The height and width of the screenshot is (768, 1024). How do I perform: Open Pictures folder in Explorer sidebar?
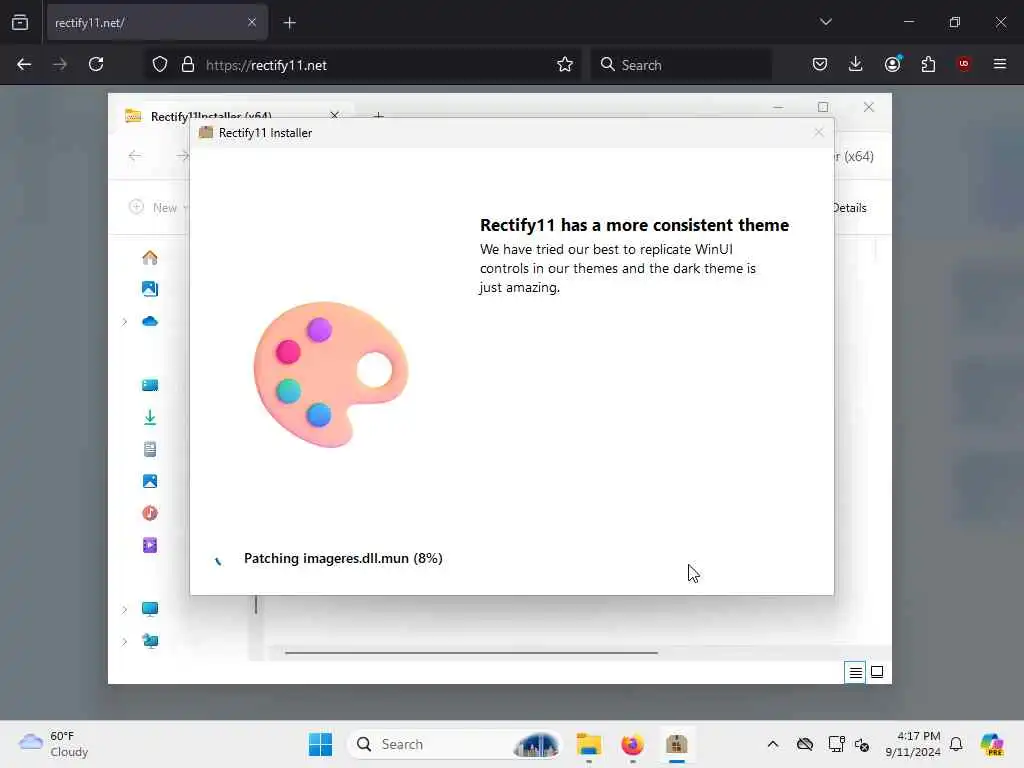(150, 481)
